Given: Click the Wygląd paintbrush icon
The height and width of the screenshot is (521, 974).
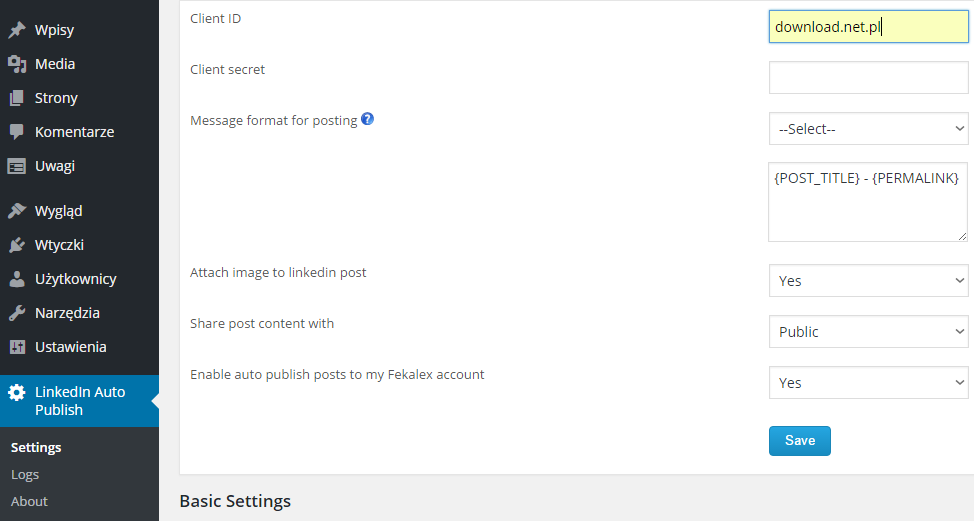Looking at the screenshot, I should (x=17, y=211).
